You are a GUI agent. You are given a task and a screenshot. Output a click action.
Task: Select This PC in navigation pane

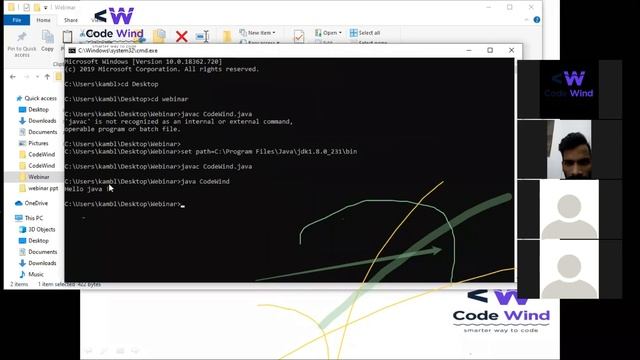pos(29,218)
